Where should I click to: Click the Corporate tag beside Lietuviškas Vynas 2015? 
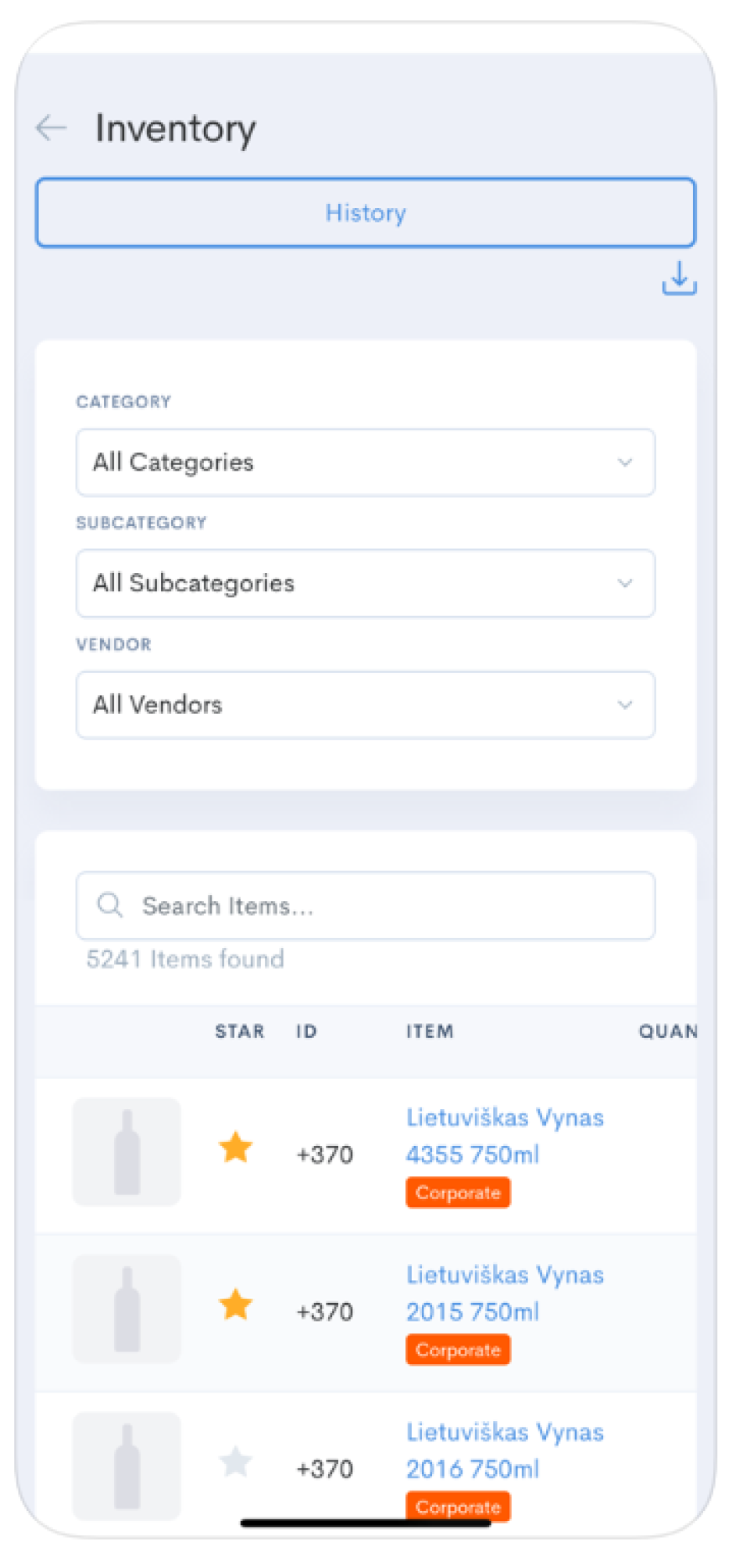coord(458,1350)
